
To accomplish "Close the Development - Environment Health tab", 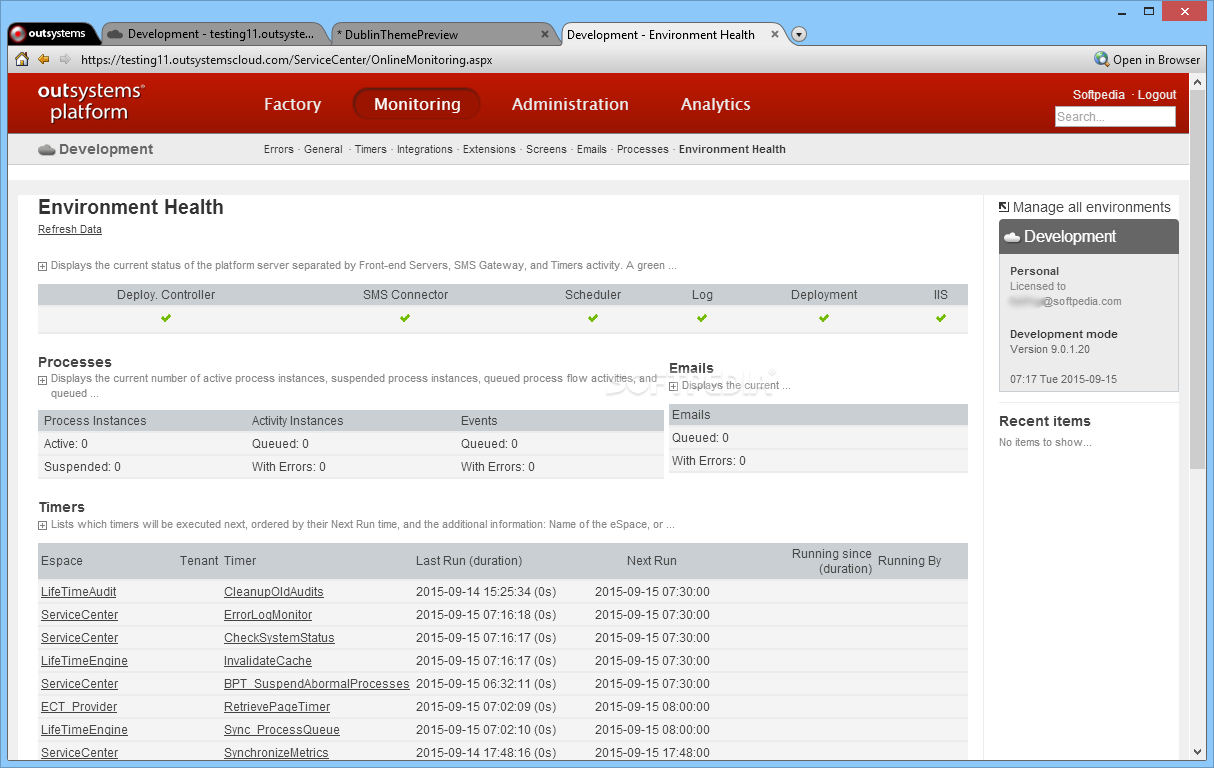I will tap(775, 34).
